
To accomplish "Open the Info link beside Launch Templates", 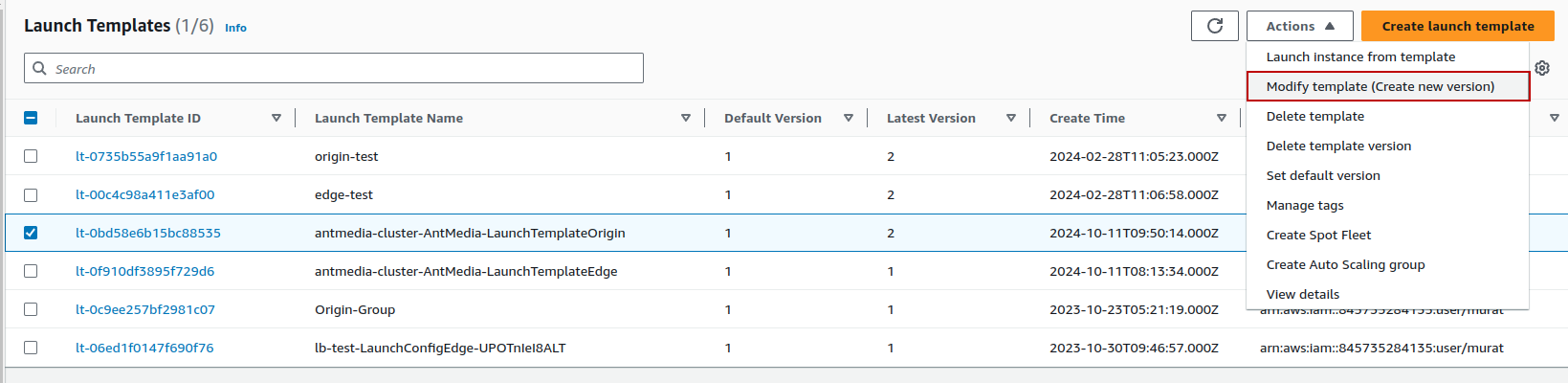I will click(235, 28).
